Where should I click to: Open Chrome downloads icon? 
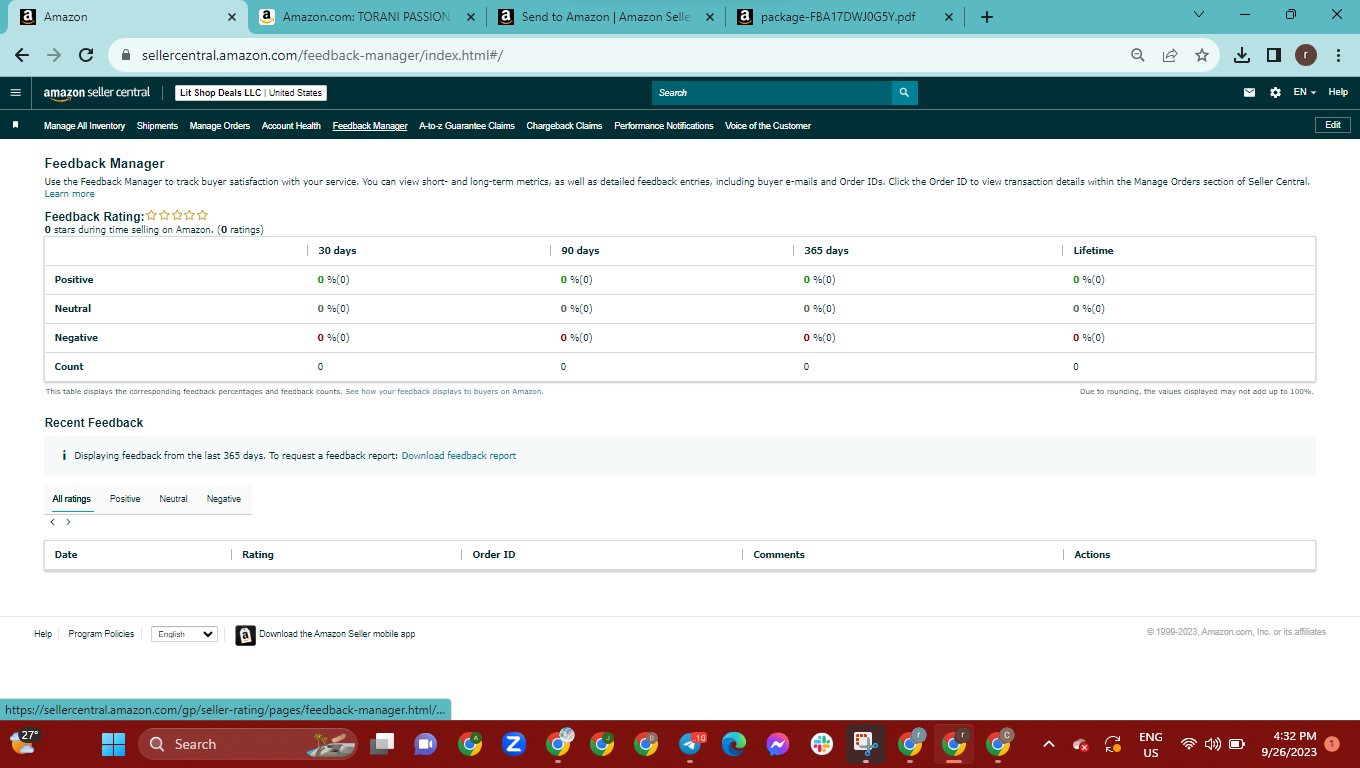(x=1242, y=55)
